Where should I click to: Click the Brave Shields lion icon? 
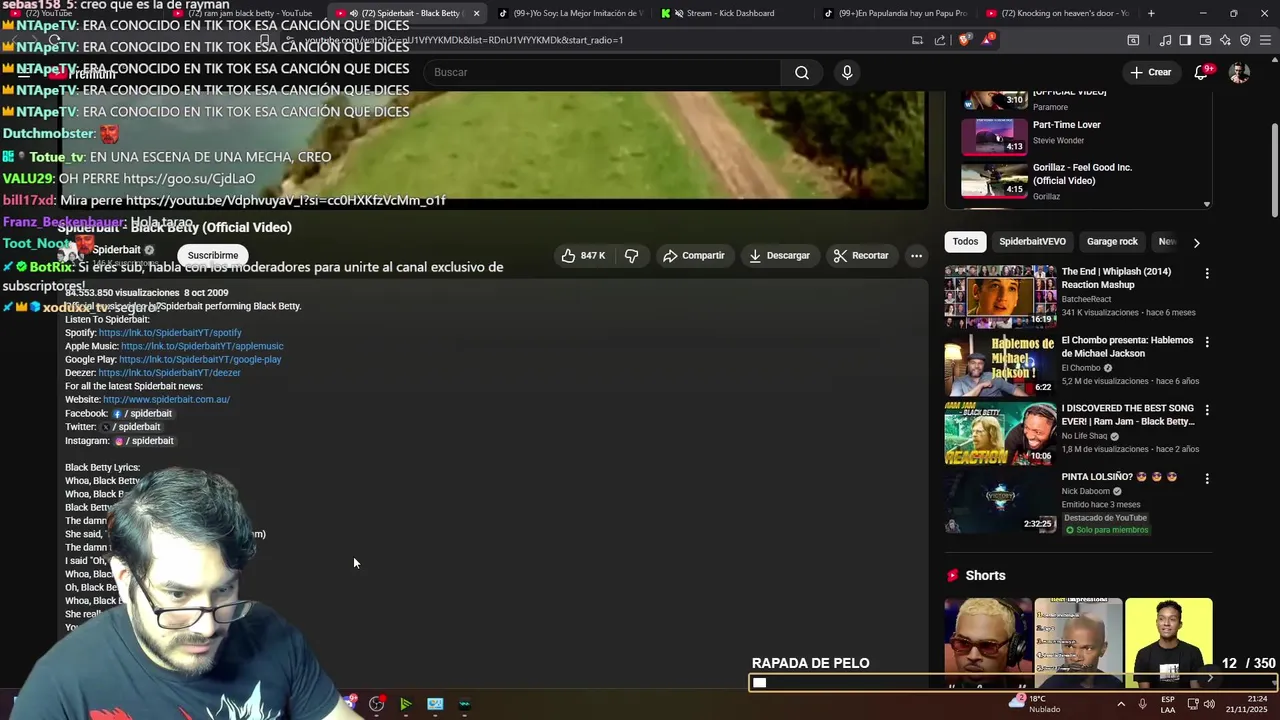(964, 40)
